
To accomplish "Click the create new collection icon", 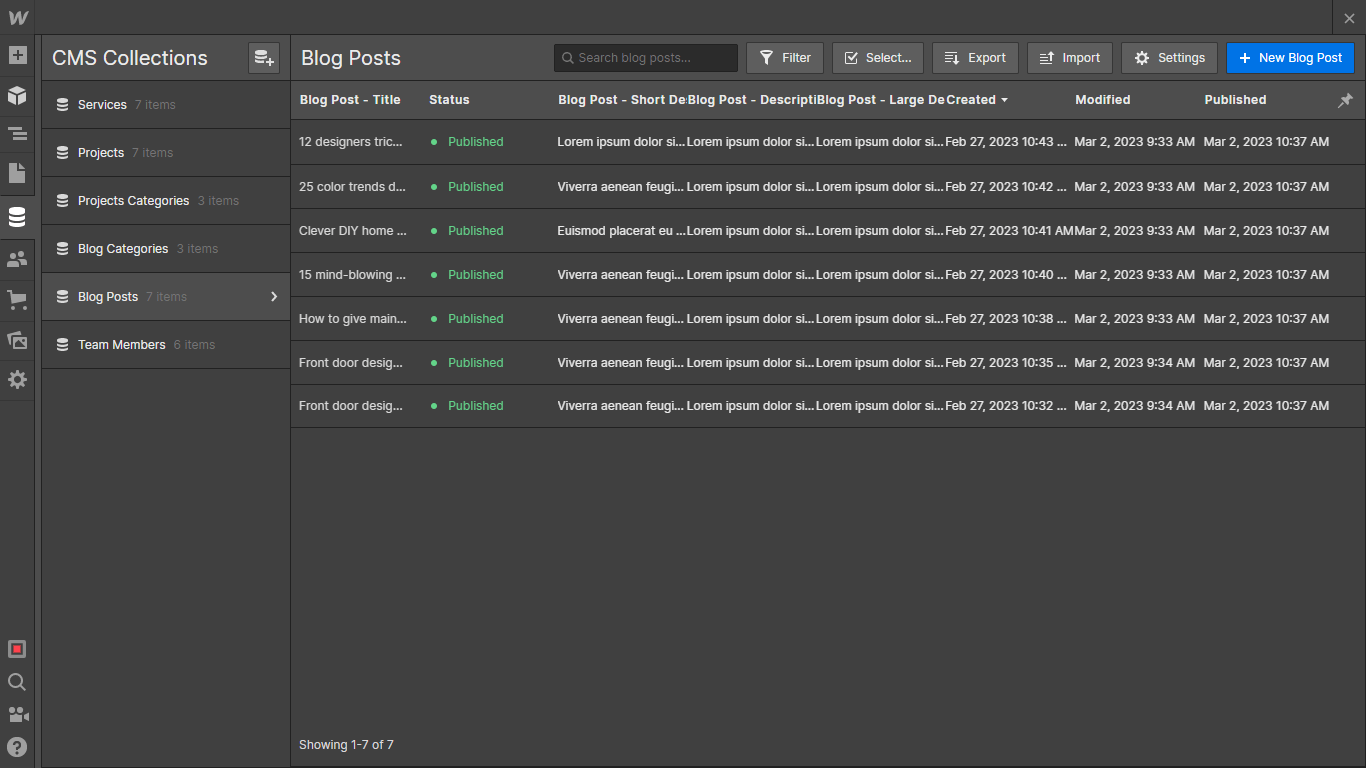I will 263,58.
